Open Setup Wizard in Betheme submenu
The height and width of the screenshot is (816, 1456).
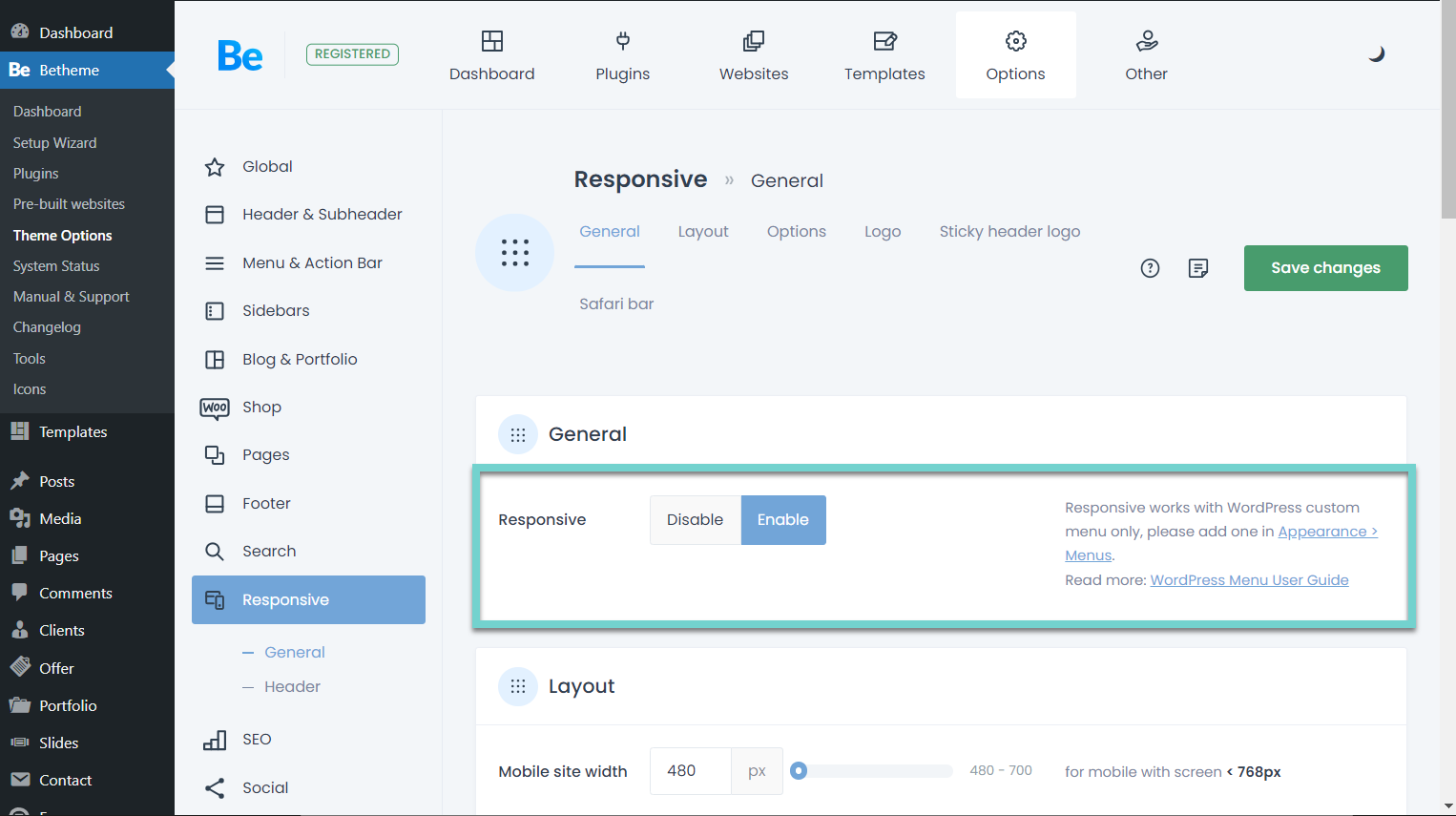click(x=55, y=143)
